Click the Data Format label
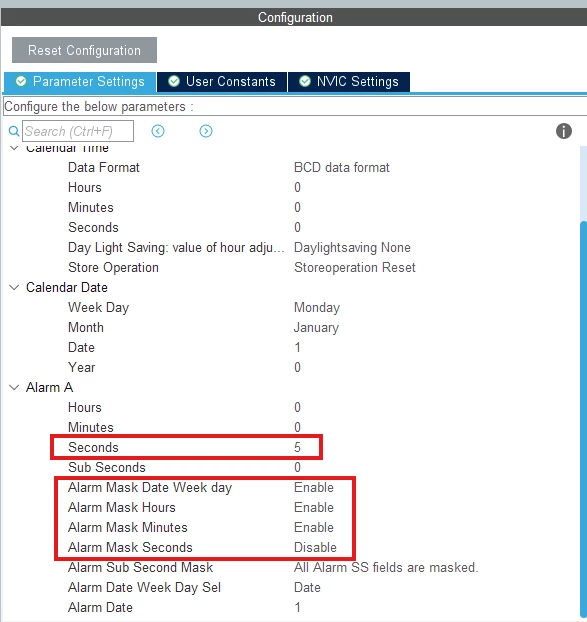 (104, 167)
